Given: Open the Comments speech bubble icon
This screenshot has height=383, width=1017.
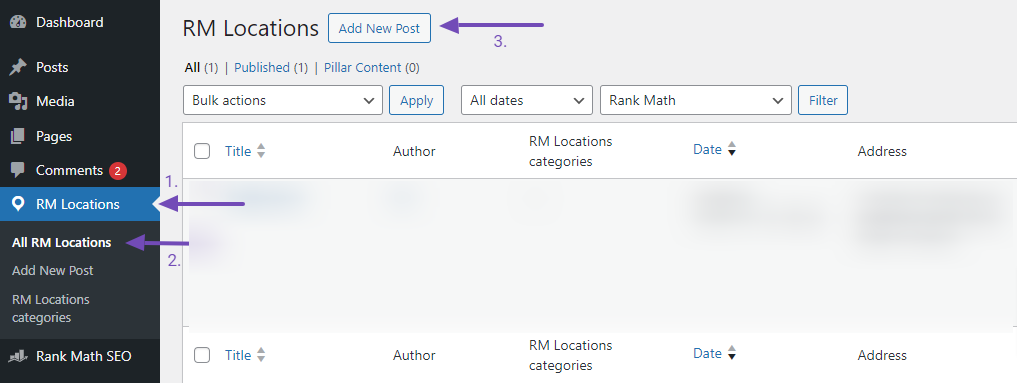Looking at the screenshot, I should [18, 170].
